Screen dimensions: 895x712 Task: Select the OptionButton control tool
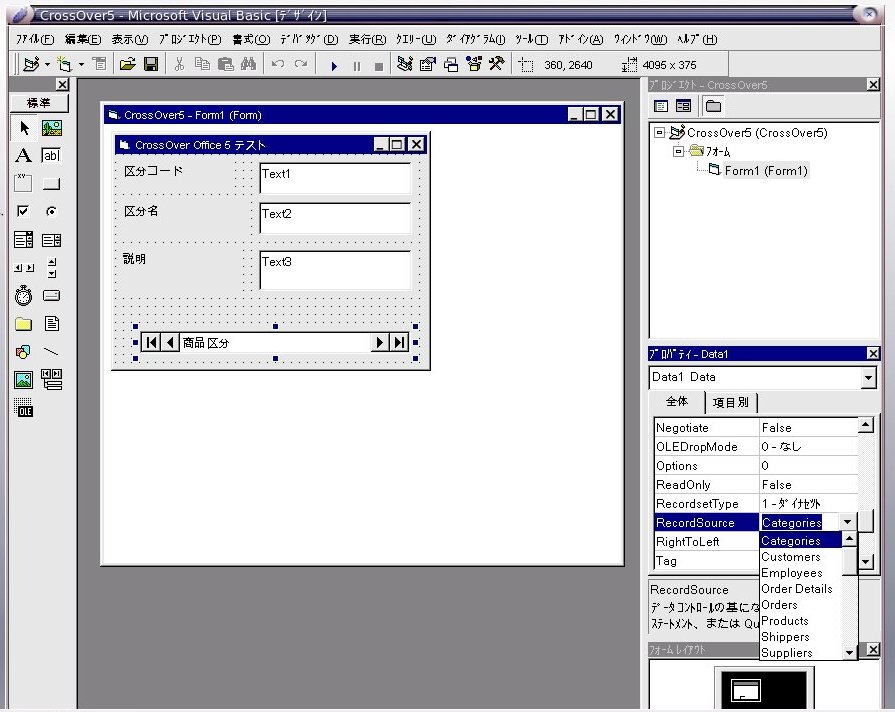(x=51, y=211)
